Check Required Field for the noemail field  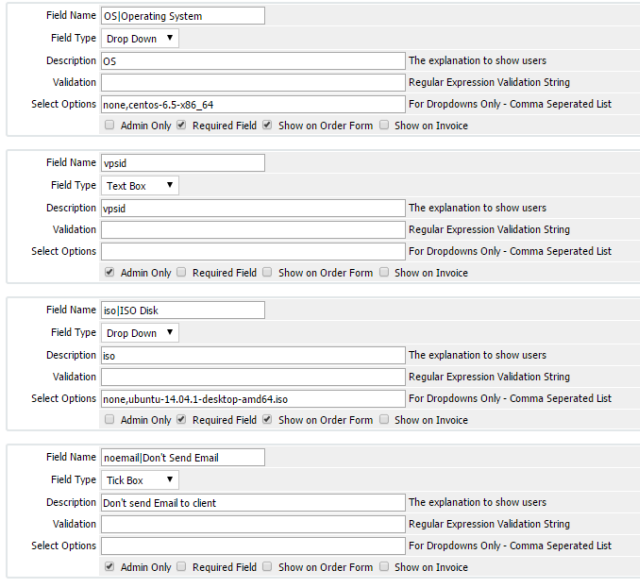click(181, 567)
